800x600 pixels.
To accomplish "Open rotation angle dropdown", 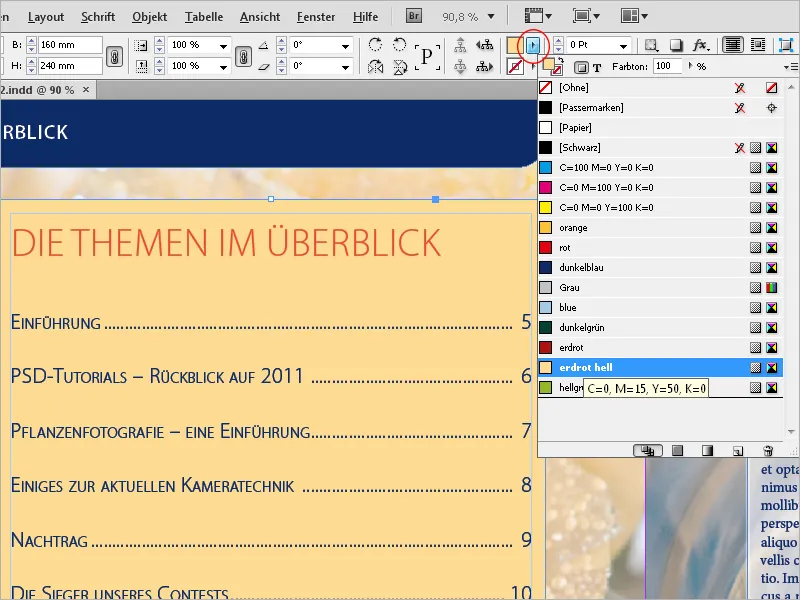I will click(x=345, y=45).
